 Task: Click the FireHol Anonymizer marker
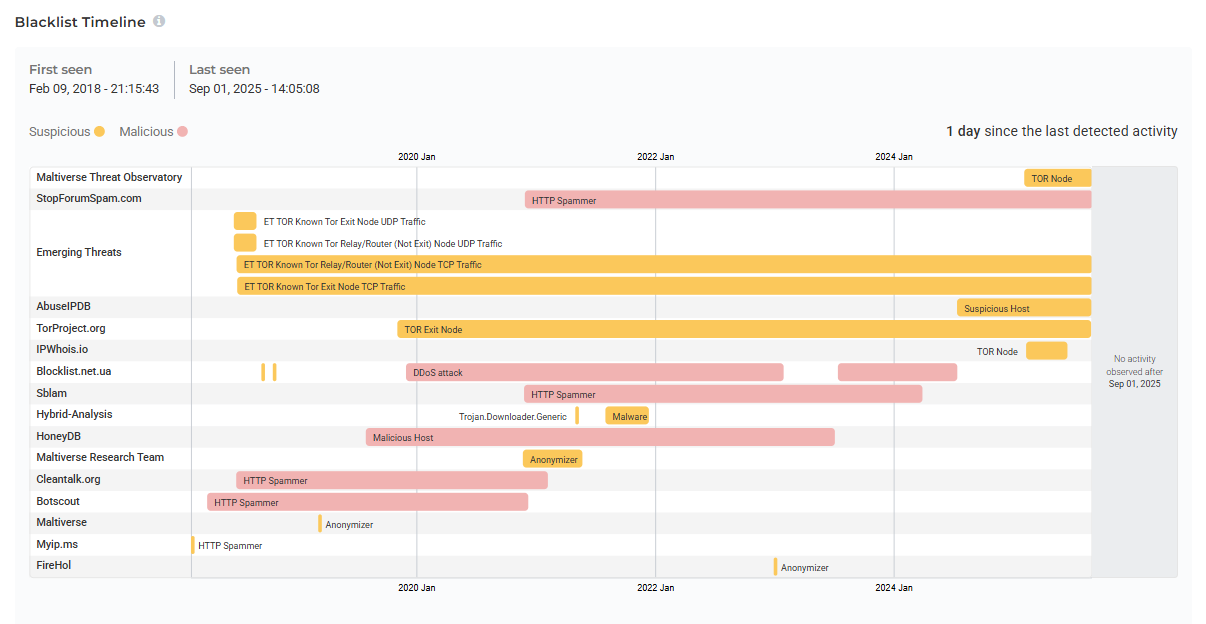click(x=775, y=567)
